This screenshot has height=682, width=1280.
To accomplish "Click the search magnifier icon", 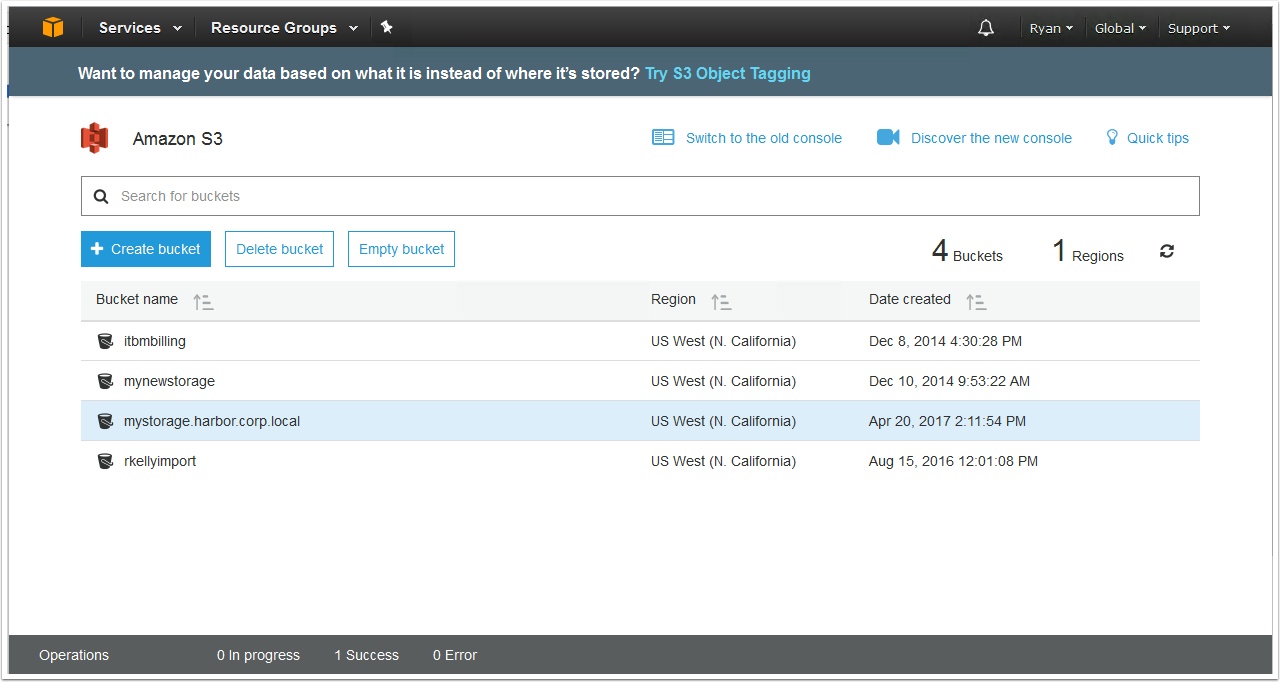I will 101,196.
